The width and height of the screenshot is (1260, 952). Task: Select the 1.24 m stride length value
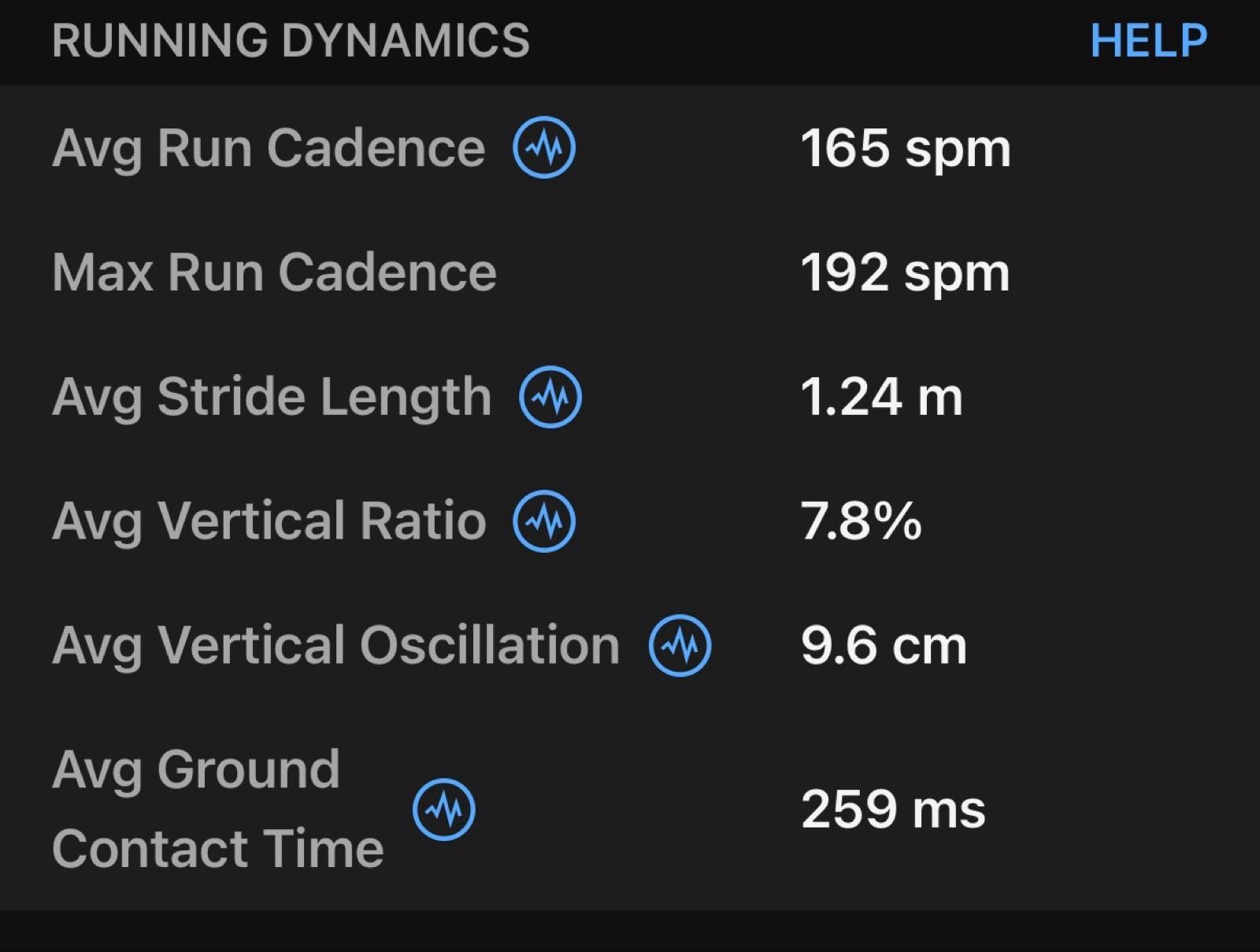881,397
